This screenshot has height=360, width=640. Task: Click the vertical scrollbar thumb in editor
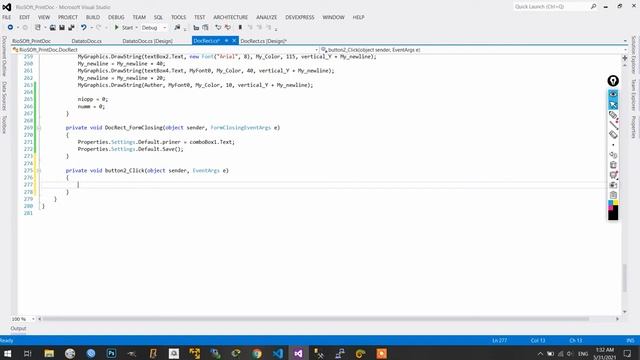(624, 278)
